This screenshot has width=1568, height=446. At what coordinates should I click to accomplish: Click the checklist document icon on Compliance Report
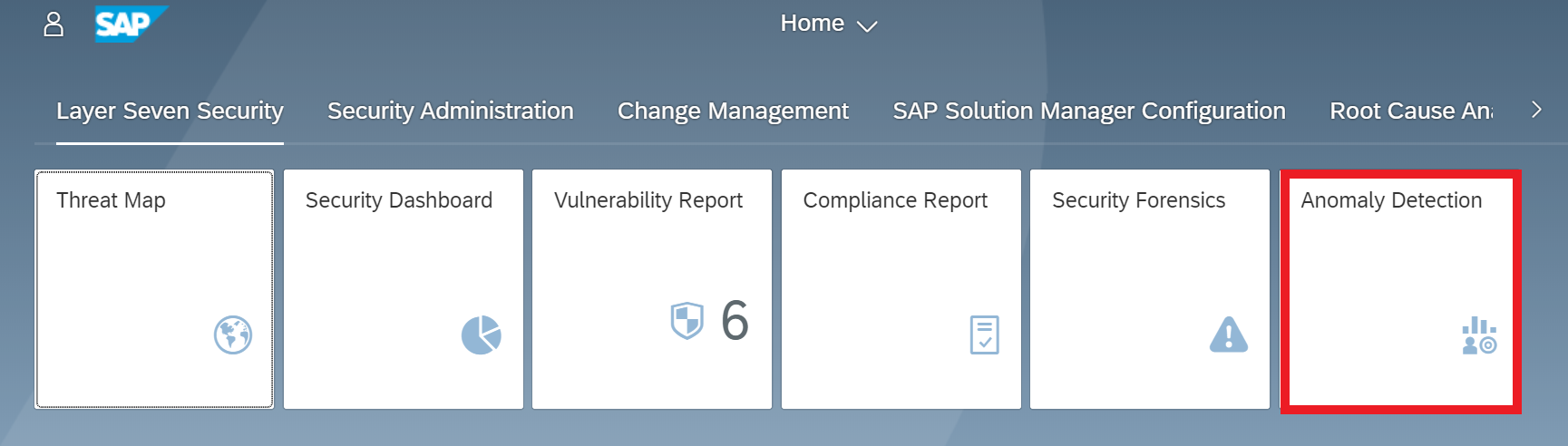click(984, 335)
